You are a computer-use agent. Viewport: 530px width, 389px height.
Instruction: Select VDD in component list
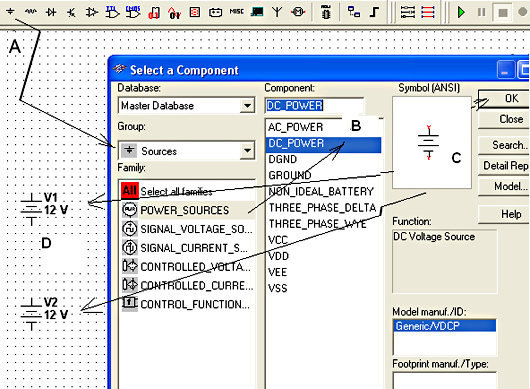(323, 256)
